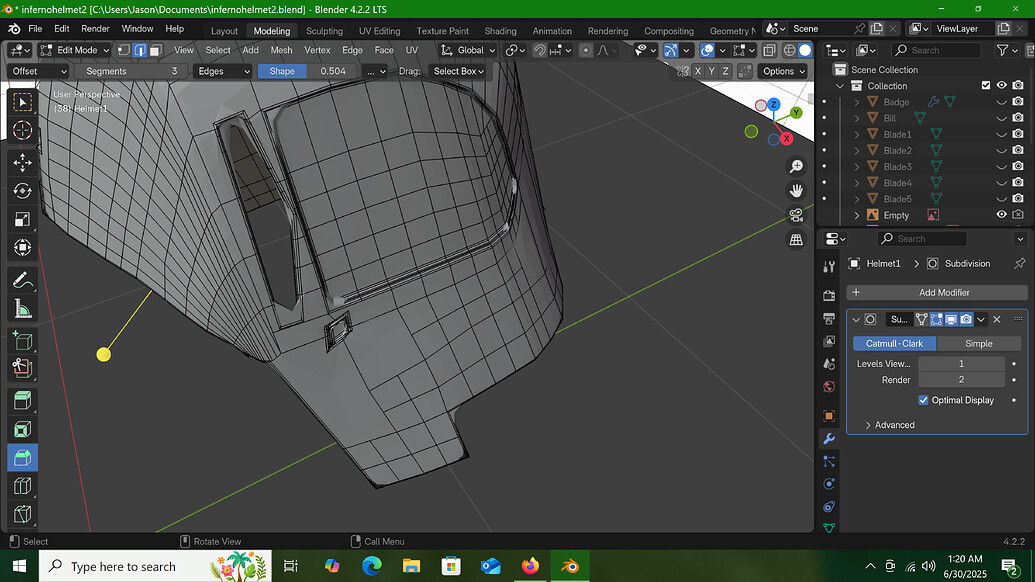The height and width of the screenshot is (582, 1035).
Task: Select the Inset Faces tool
Action: (22, 430)
